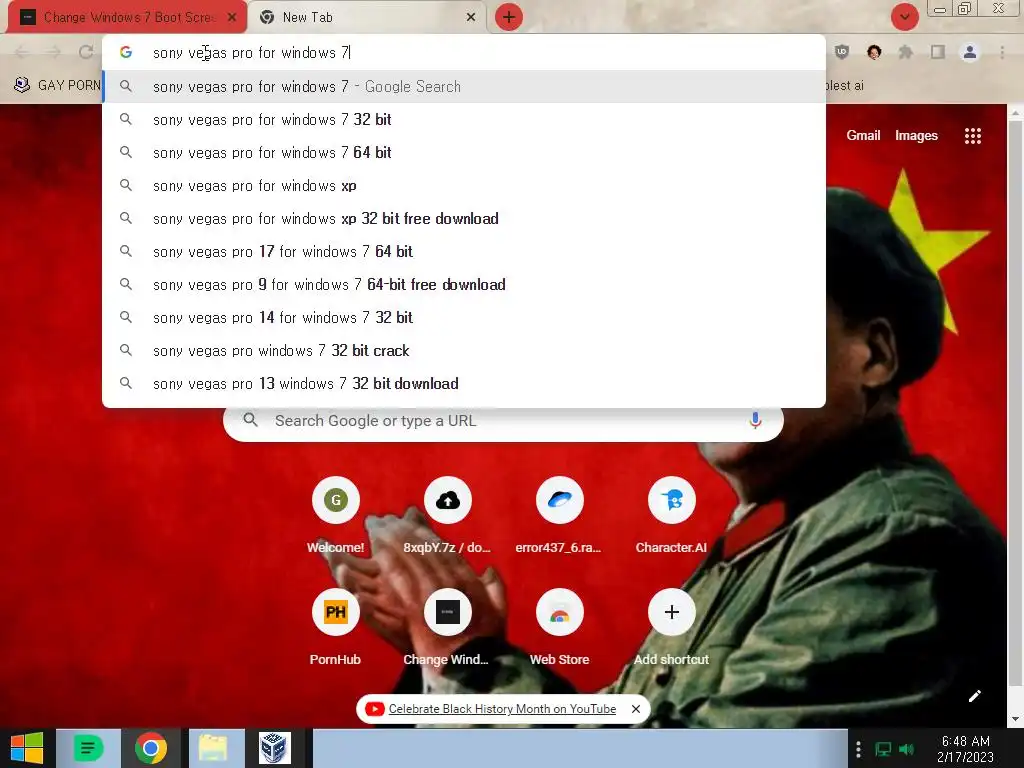Select suggestion 'windows 7 32 bit crack'
The height and width of the screenshot is (768, 1024).
[x=464, y=350]
